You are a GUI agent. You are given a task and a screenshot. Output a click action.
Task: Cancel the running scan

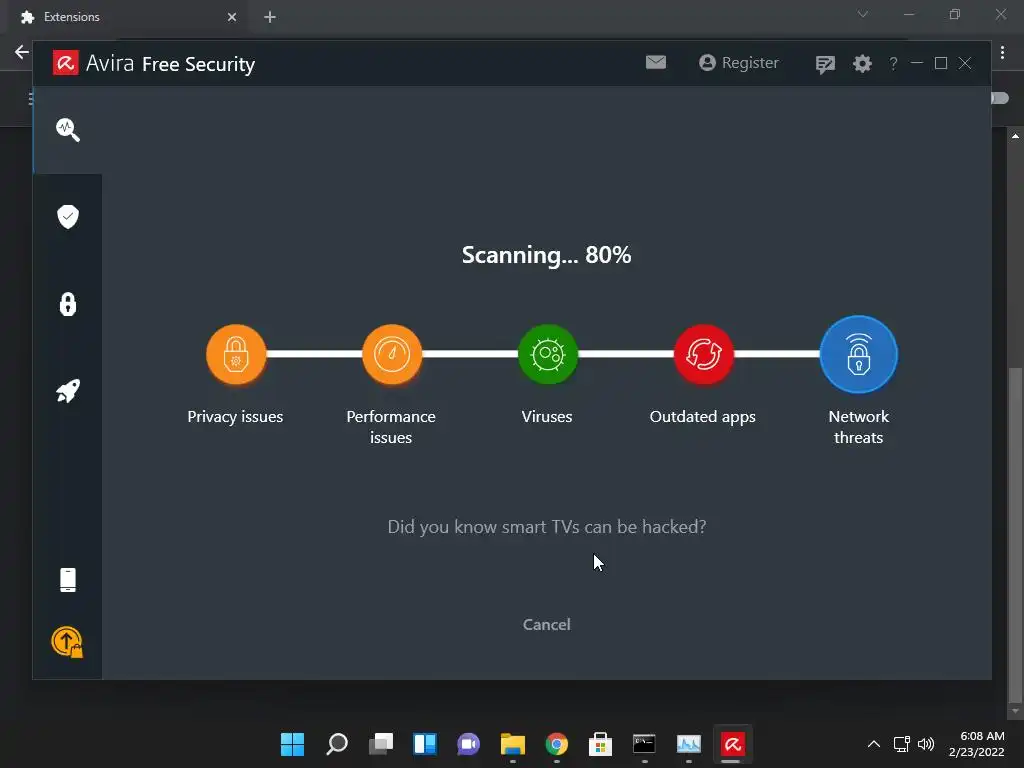click(x=547, y=624)
